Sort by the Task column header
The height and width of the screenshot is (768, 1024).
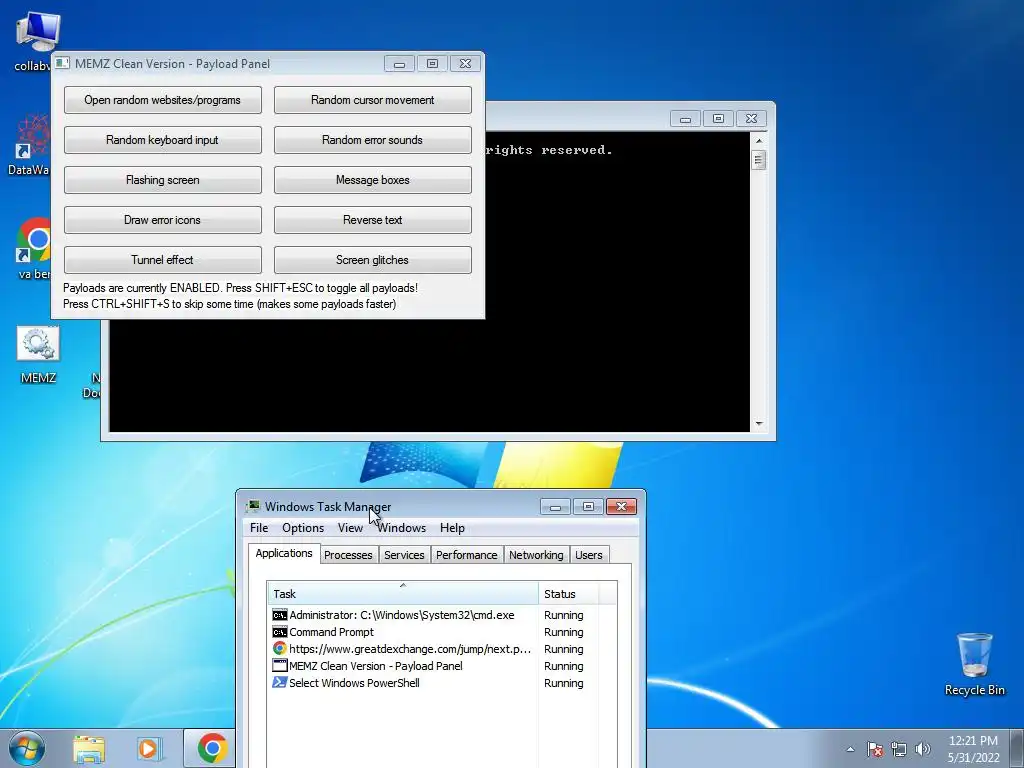click(402, 594)
